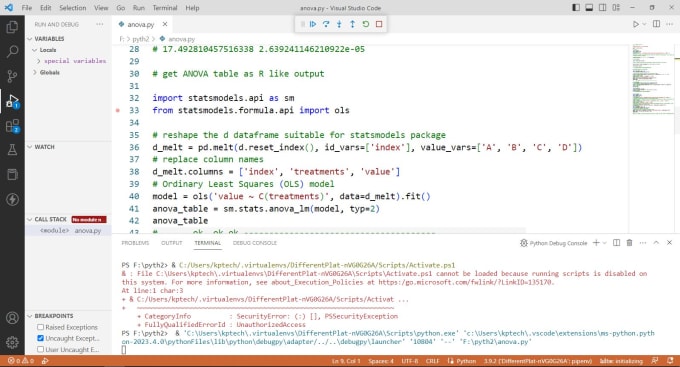680x367 pixels.
Task: Open editor More Actions ellipsis
Action: (x=670, y=24)
